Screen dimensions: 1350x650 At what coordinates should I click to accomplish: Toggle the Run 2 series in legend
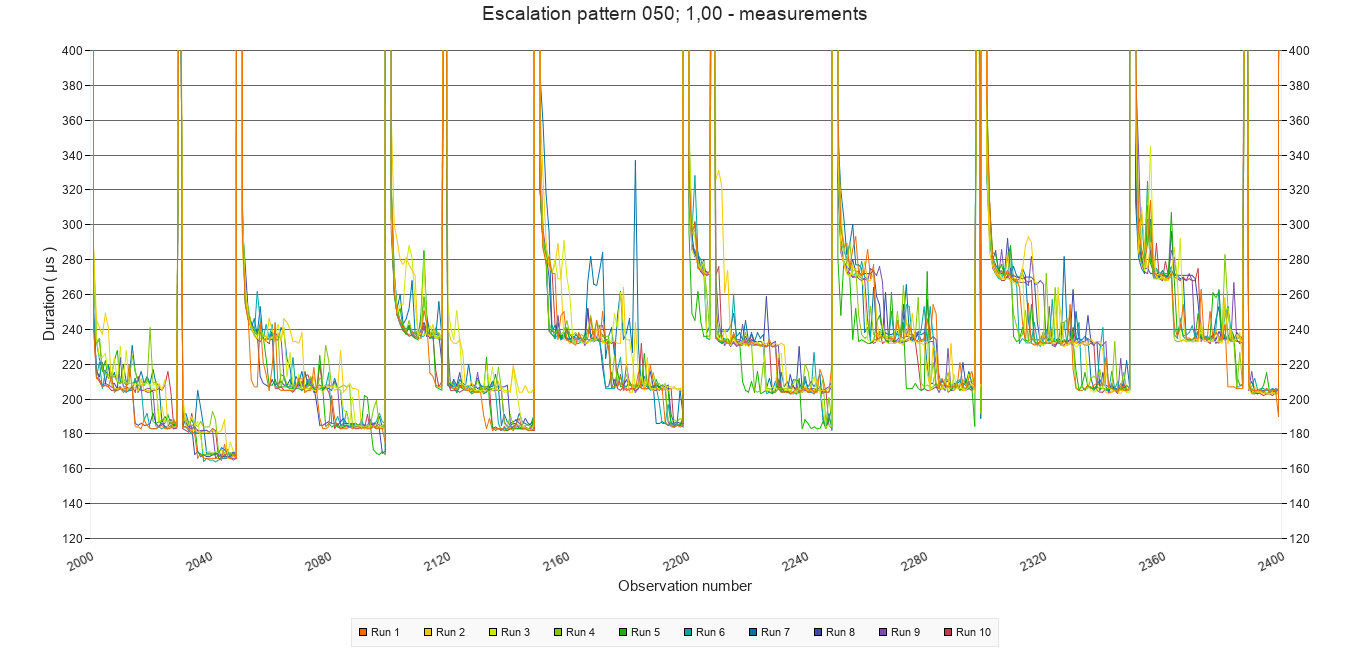[449, 632]
